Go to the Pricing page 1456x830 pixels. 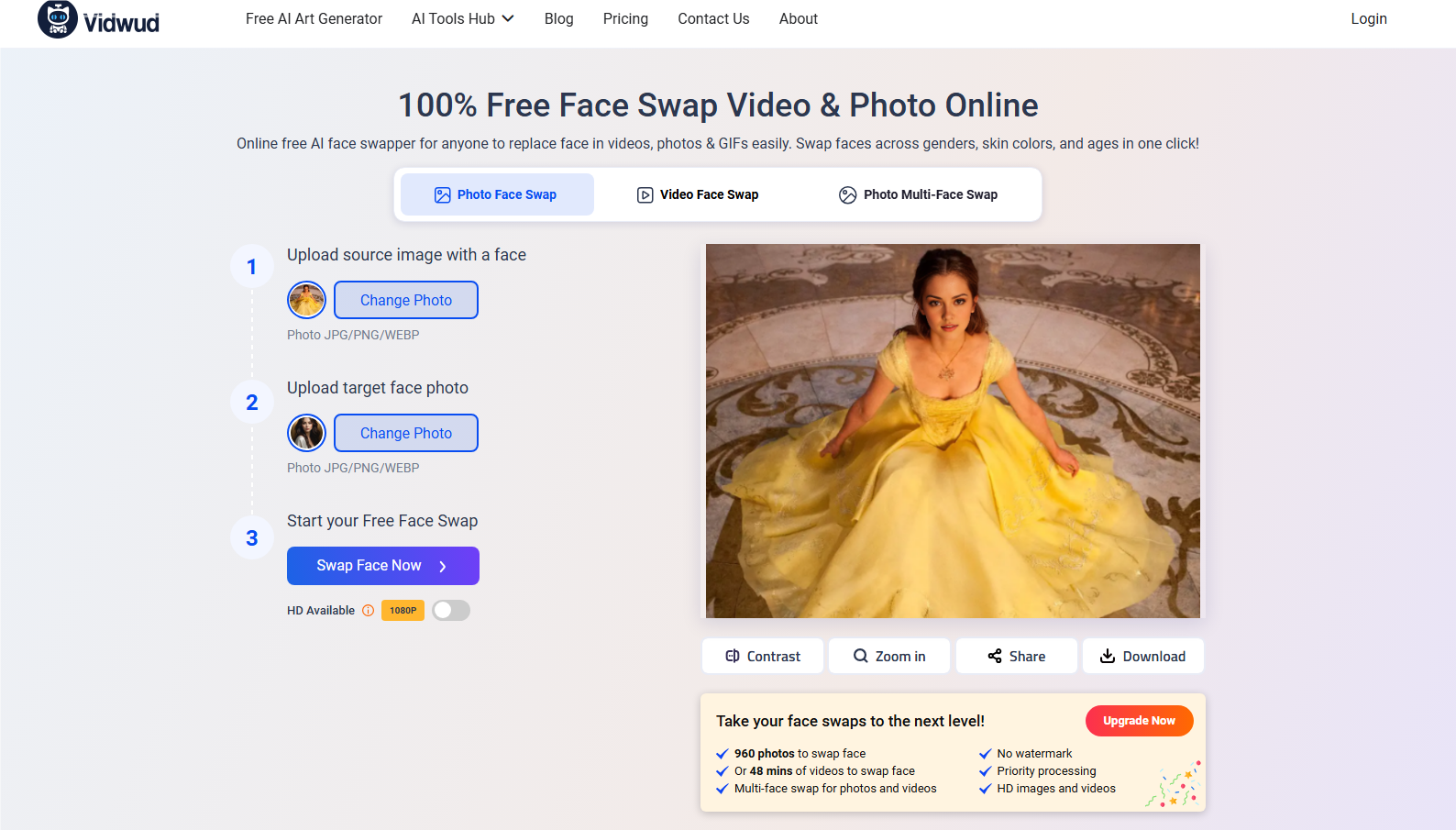click(625, 18)
